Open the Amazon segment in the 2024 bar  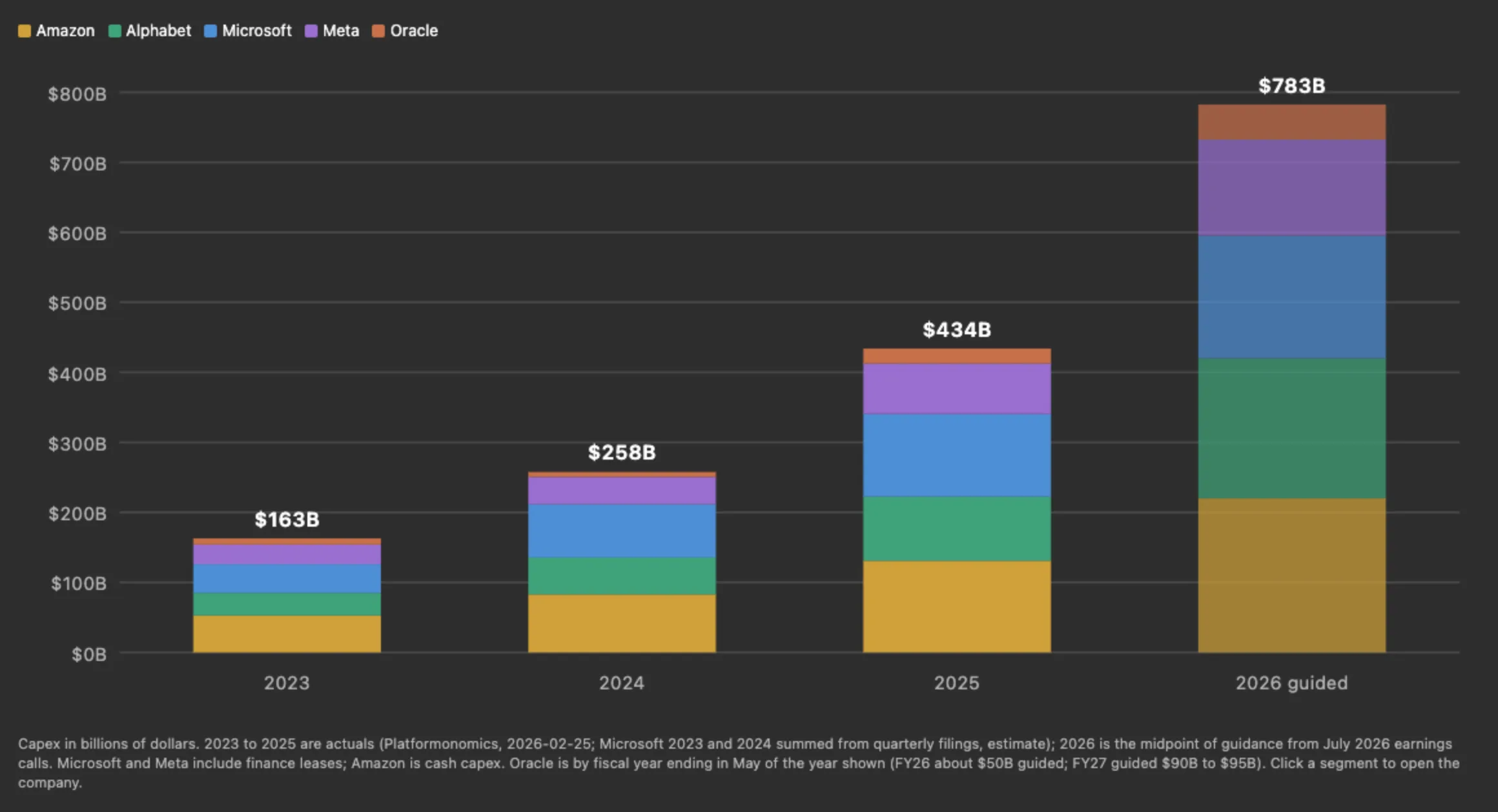click(x=622, y=624)
